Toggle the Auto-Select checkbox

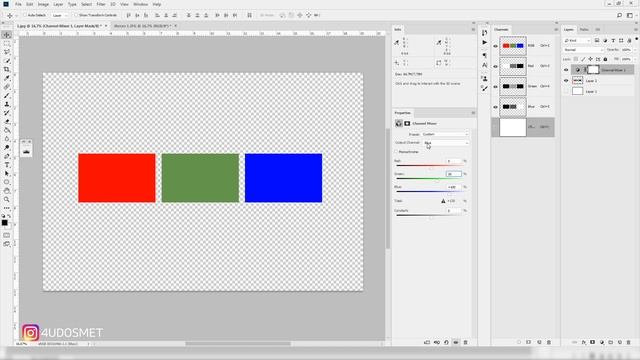coord(24,16)
